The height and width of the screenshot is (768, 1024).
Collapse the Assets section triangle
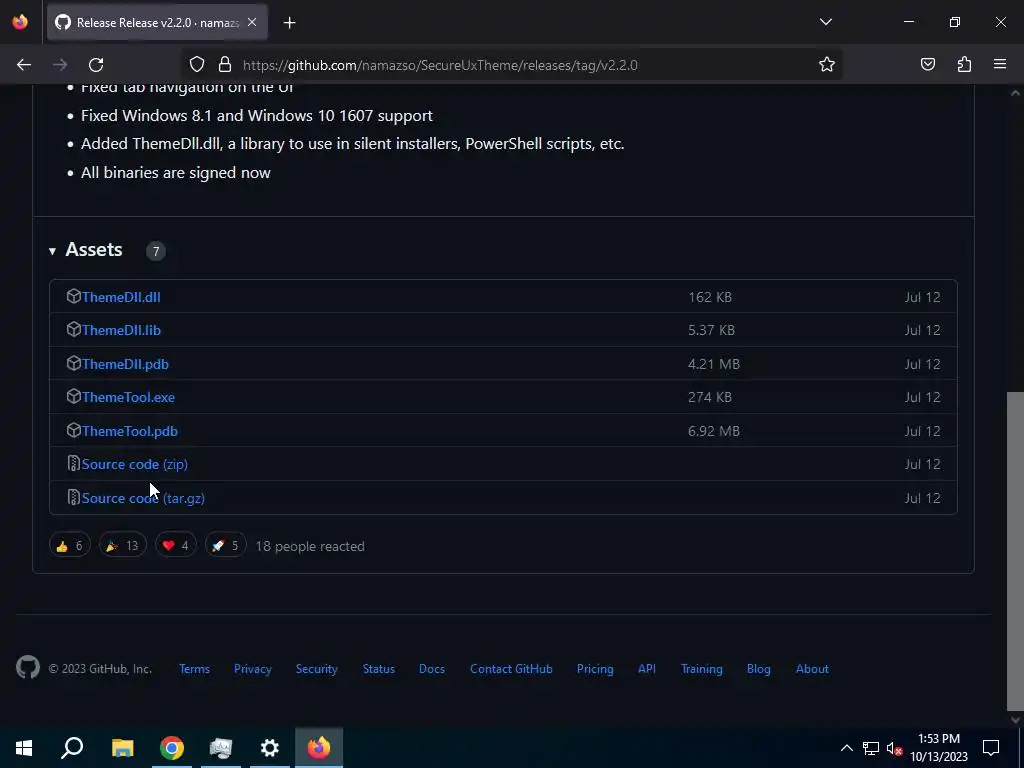click(x=52, y=251)
